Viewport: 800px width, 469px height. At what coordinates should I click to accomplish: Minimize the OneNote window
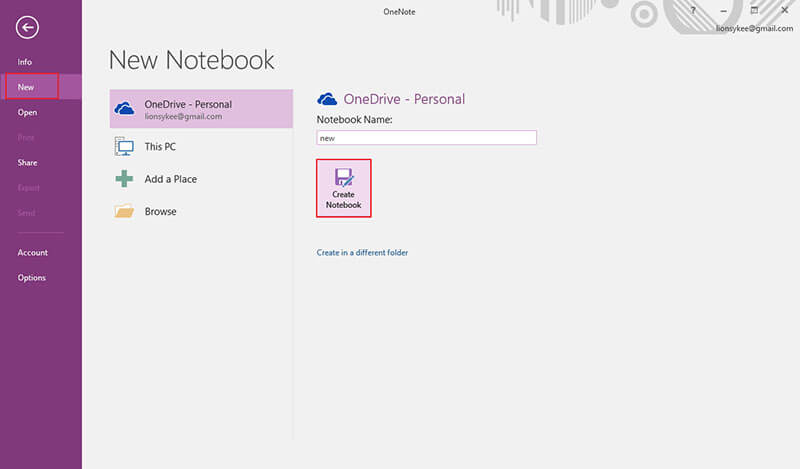coord(724,9)
